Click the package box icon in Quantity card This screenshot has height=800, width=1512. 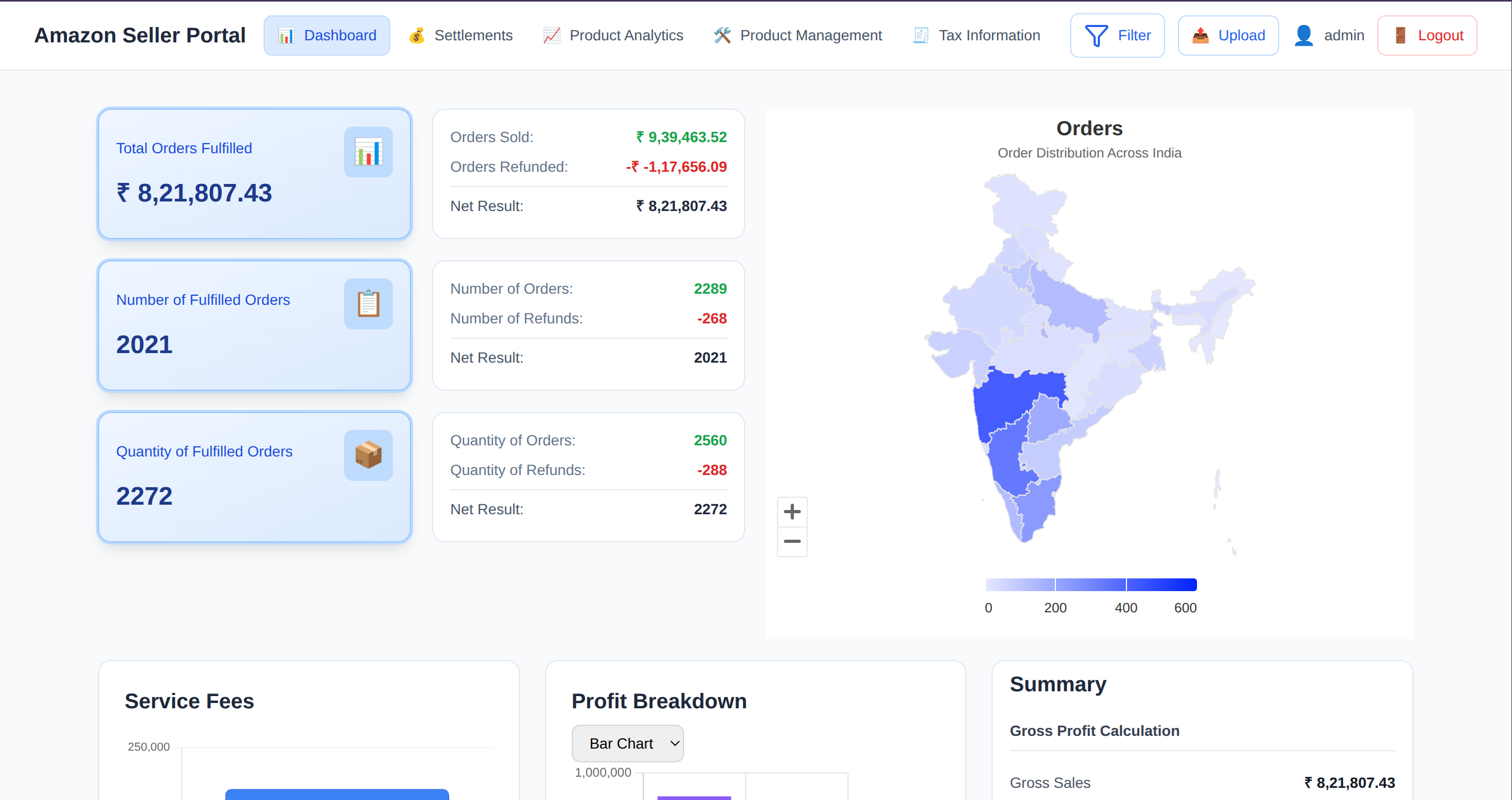point(368,455)
